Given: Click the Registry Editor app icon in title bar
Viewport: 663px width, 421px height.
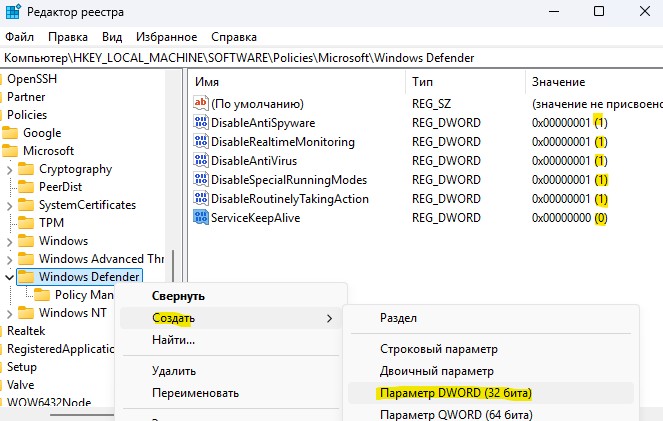Looking at the screenshot, I should click(x=13, y=12).
